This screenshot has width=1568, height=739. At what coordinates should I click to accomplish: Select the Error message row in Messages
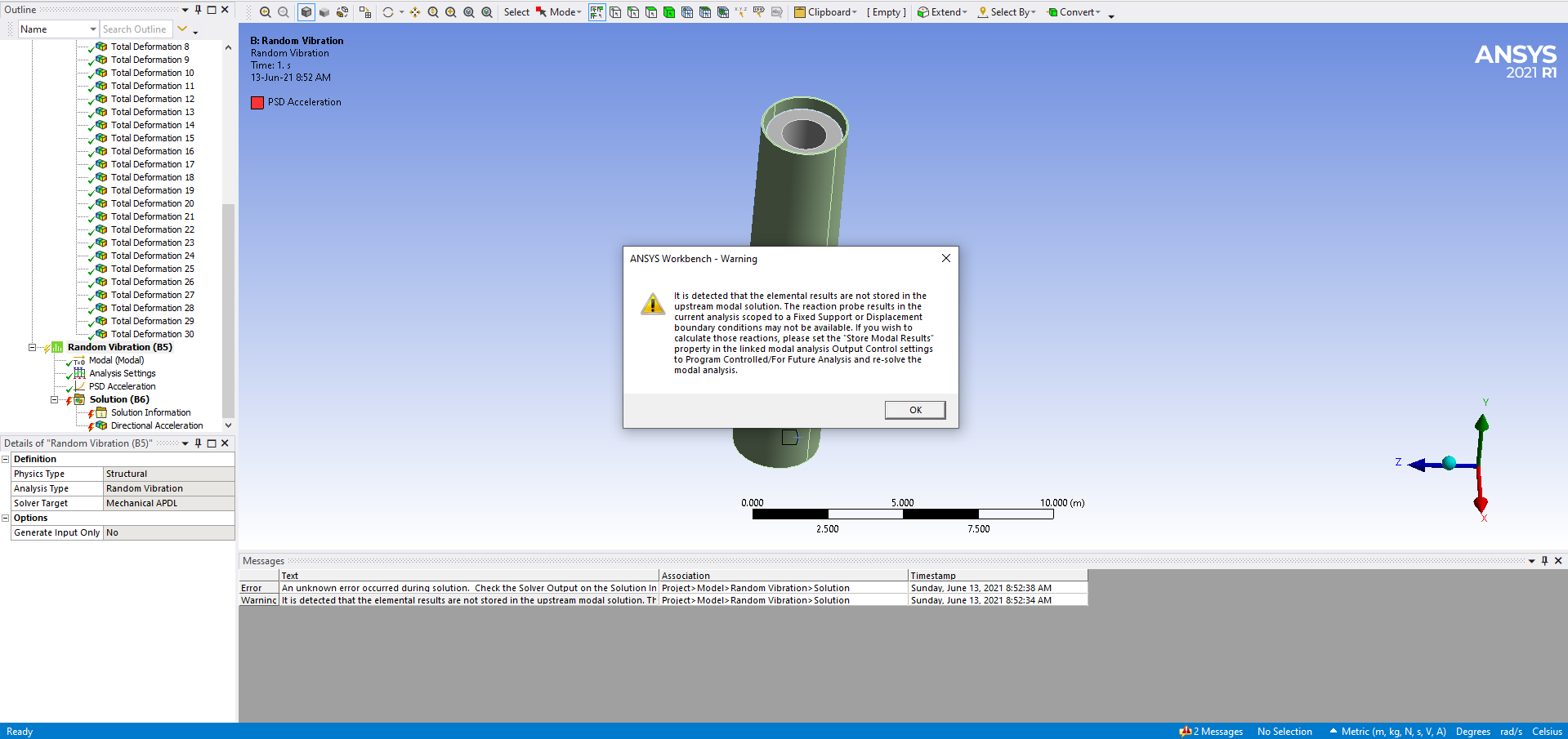[663, 588]
